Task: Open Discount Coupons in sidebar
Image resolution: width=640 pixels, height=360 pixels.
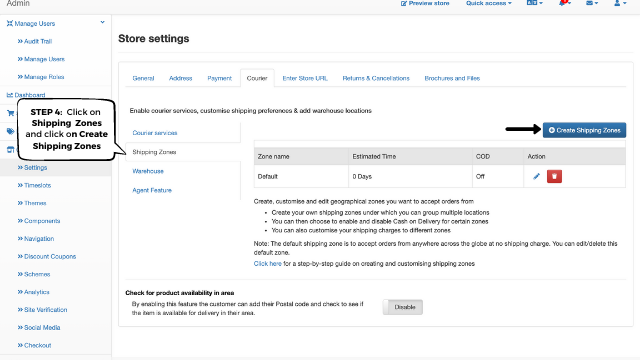Action: (50, 256)
